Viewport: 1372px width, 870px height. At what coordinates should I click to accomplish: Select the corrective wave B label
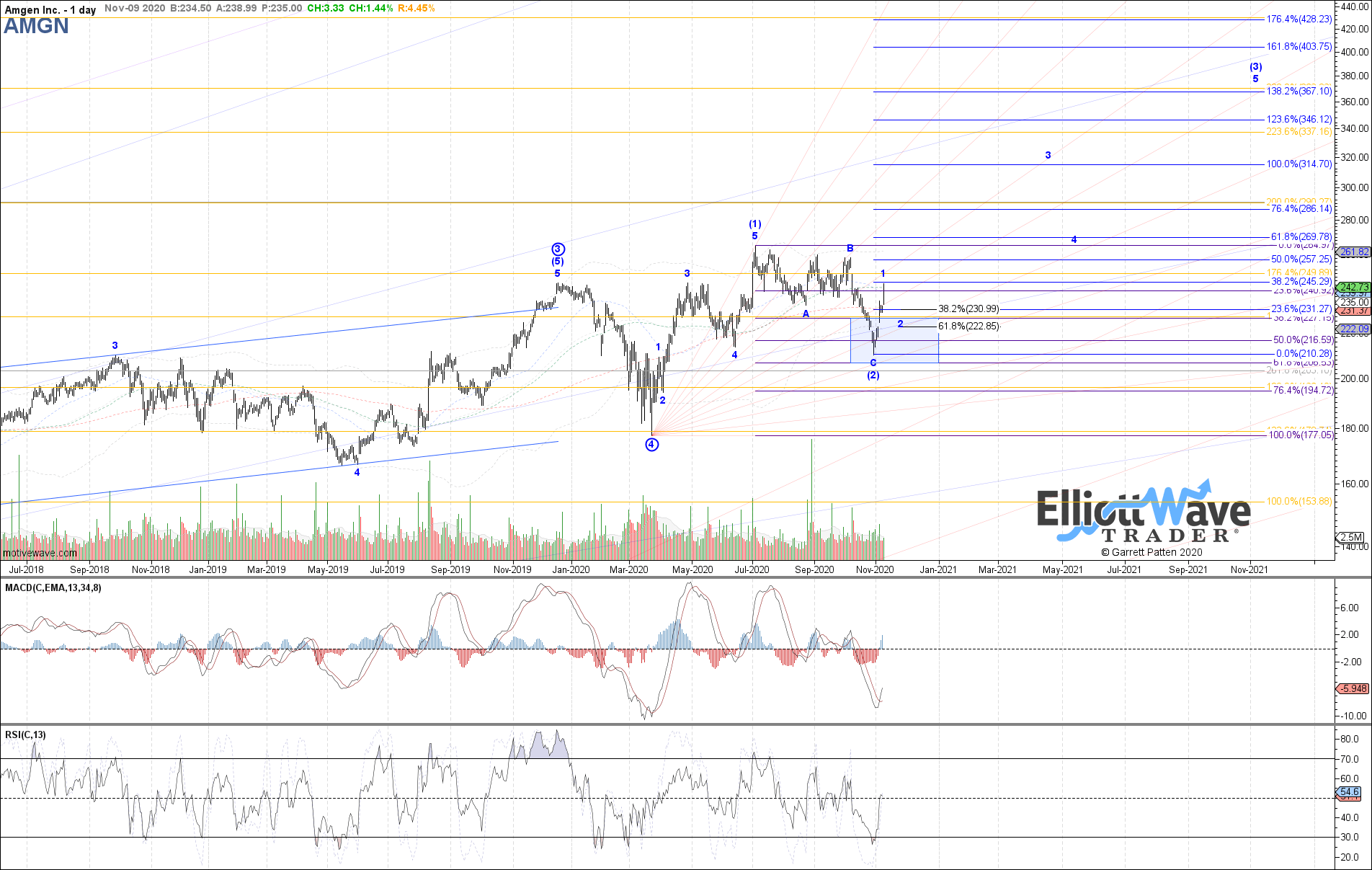(850, 248)
